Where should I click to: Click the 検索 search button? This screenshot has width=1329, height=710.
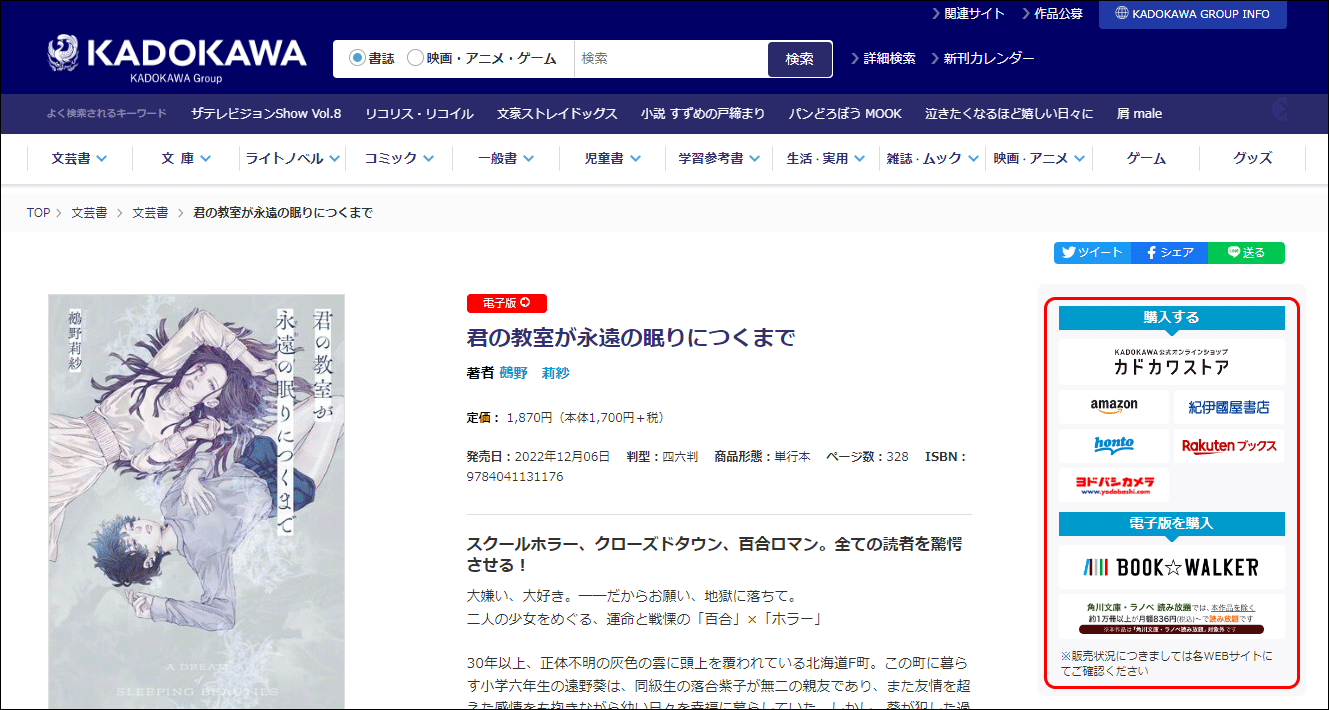click(x=800, y=59)
